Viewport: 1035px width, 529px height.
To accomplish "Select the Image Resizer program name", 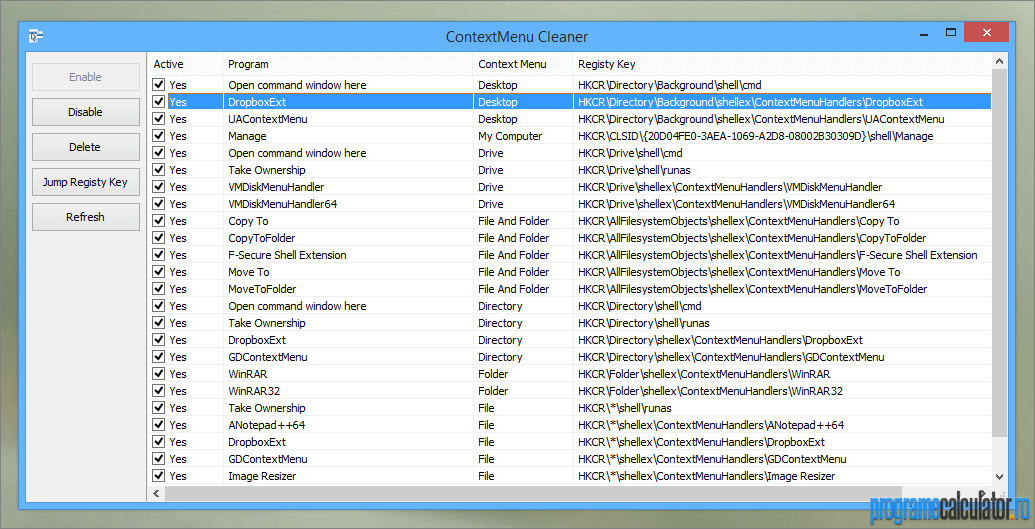I will coord(262,476).
